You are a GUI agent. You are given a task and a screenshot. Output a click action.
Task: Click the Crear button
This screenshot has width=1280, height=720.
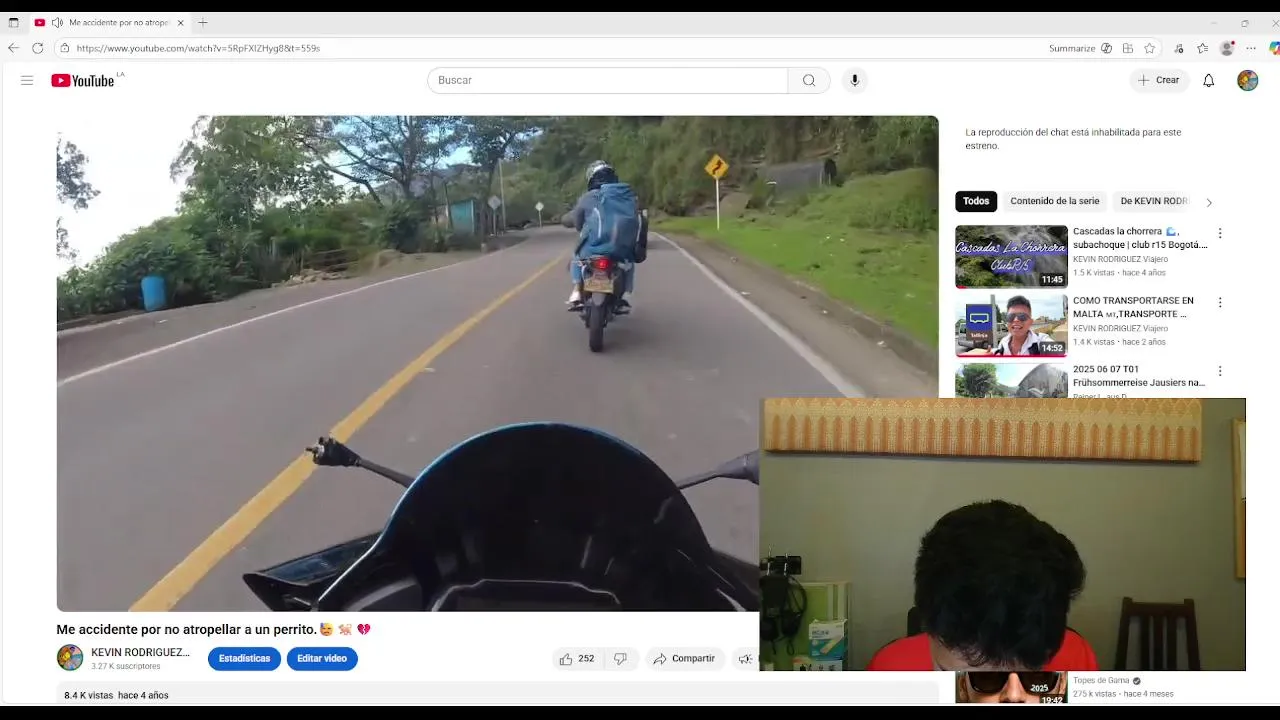tap(1159, 80)
